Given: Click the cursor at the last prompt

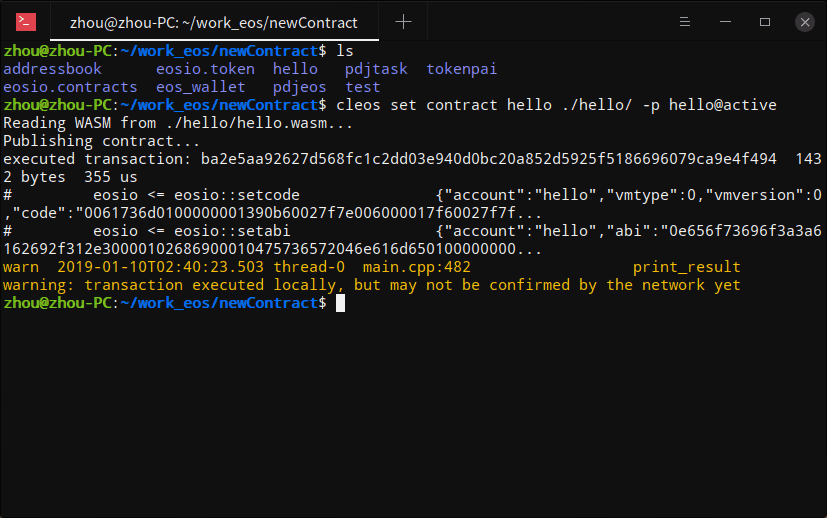Looking at the screenshot, I should tap(341, 303).
